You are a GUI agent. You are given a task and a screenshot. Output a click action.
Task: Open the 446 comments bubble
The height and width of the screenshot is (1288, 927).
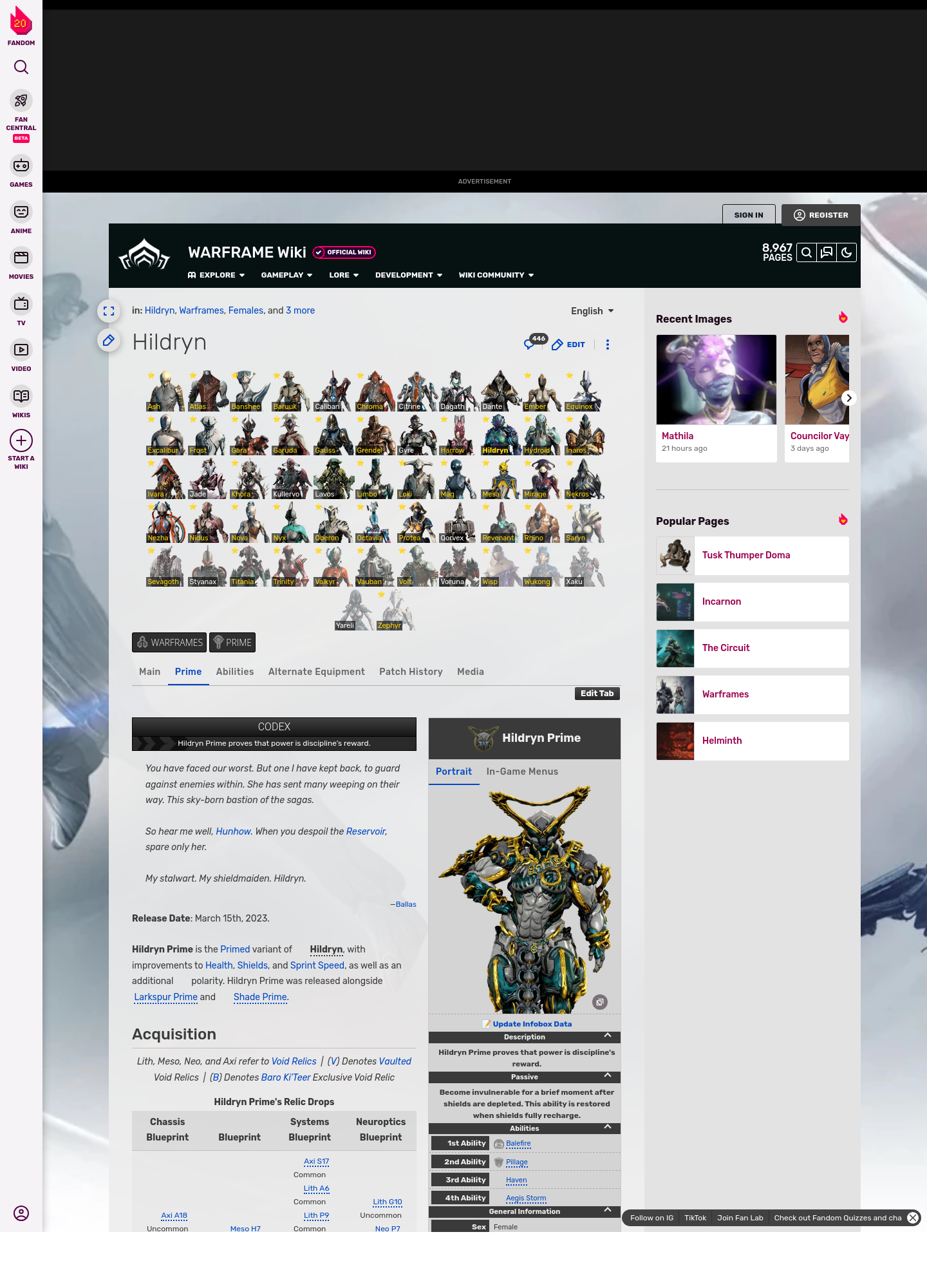click(x=535, y=342)
